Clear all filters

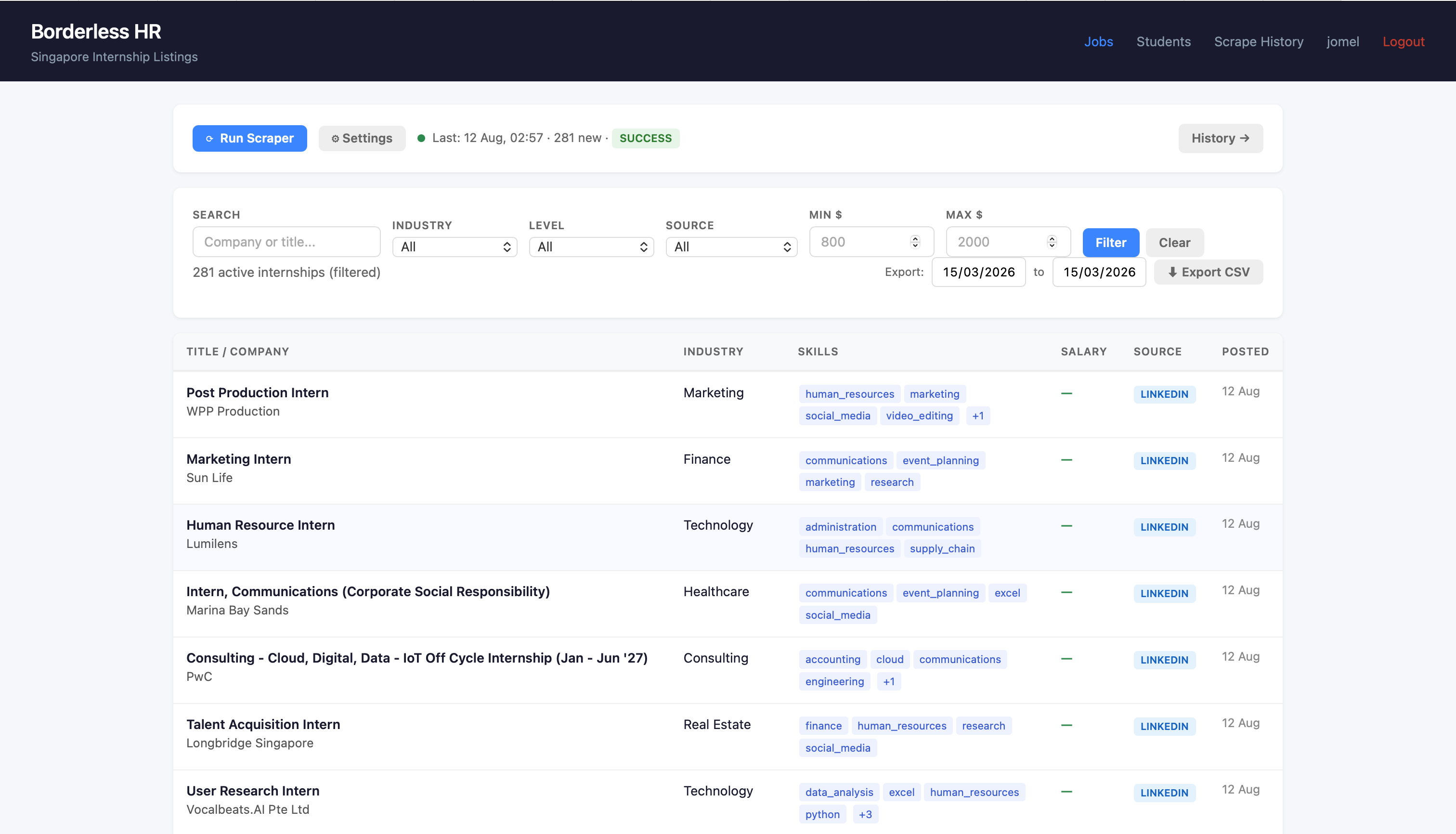[1174, 242]
